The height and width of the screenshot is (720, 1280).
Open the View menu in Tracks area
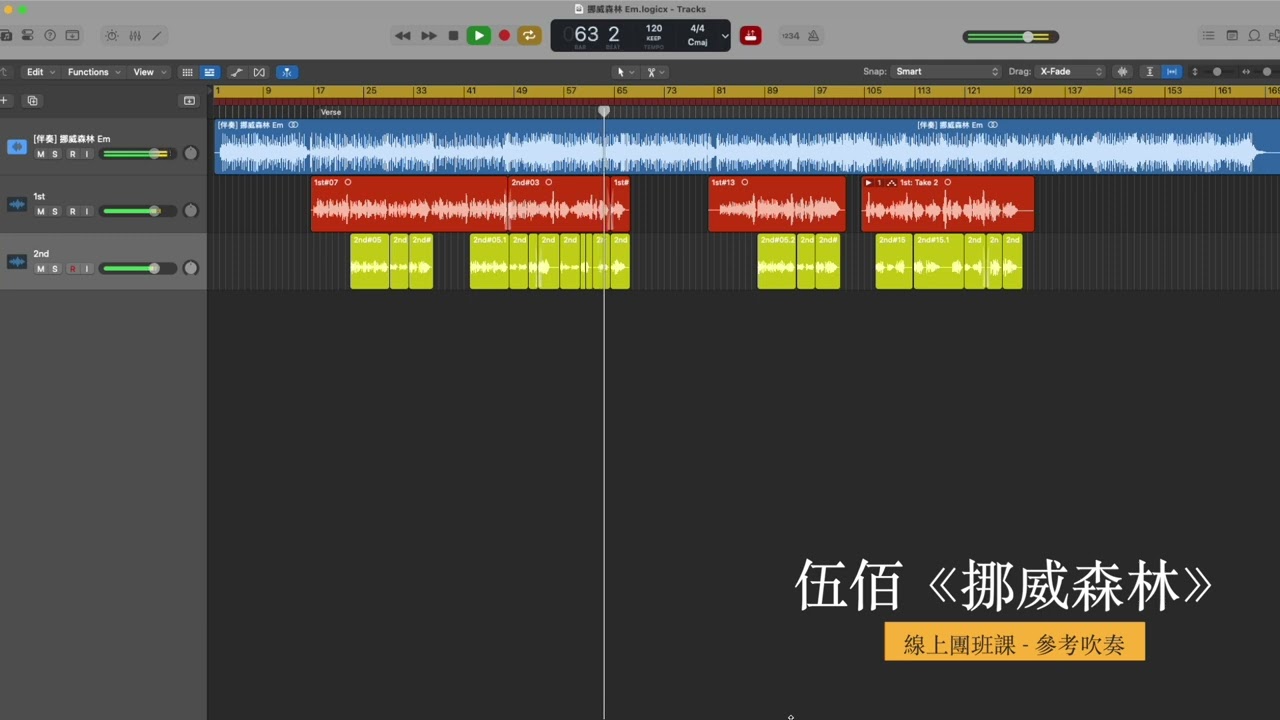[149, 72]
